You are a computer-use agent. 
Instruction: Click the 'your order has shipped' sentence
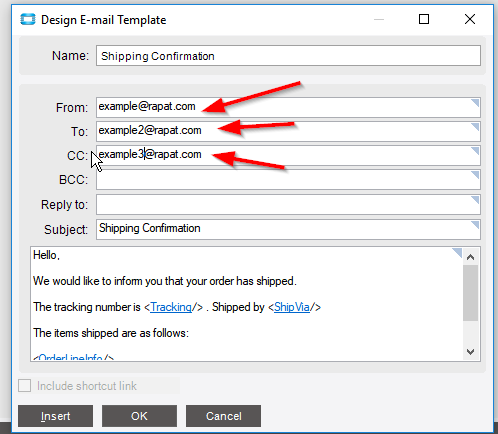click(165, 281)
